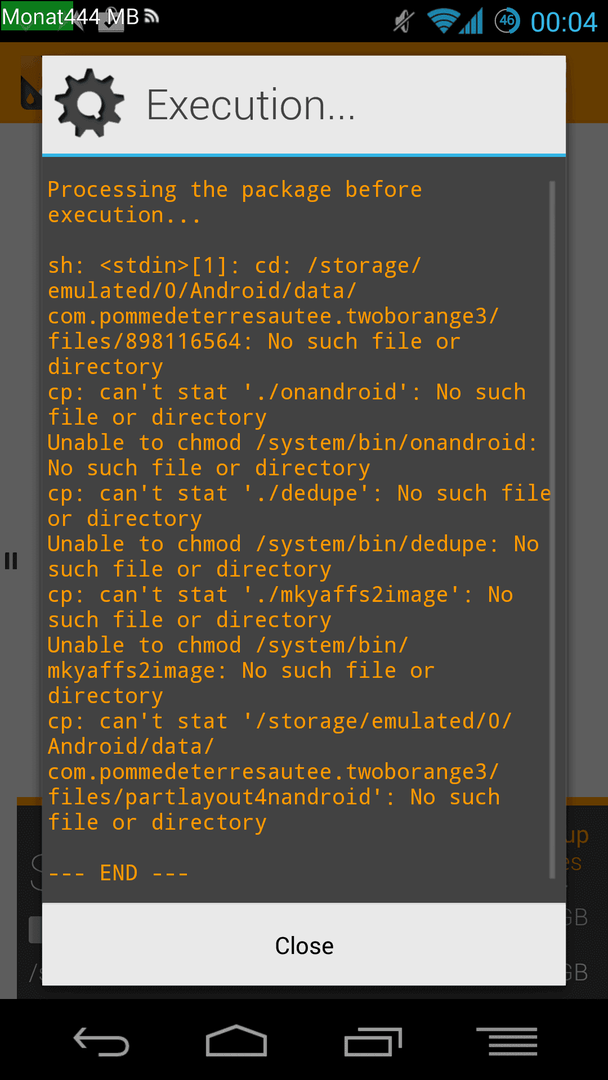608x1080 pixels.
Task: Tap the 00:04 clock in the status bar
Action: point(563,21)
